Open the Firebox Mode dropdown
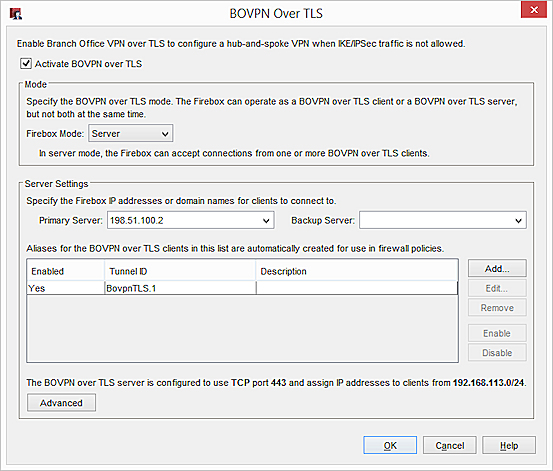This screenshot has width=553, height=471. [x=130, y=133]
